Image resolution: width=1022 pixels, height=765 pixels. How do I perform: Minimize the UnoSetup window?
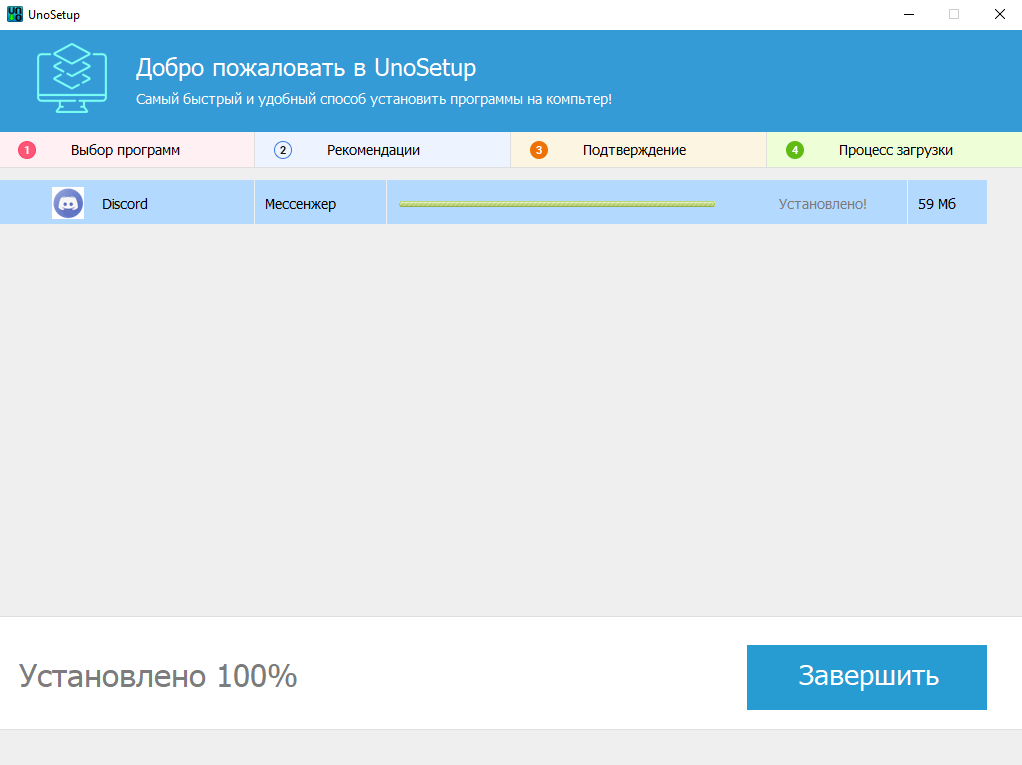pyautogui.click(x=908, y=15)
